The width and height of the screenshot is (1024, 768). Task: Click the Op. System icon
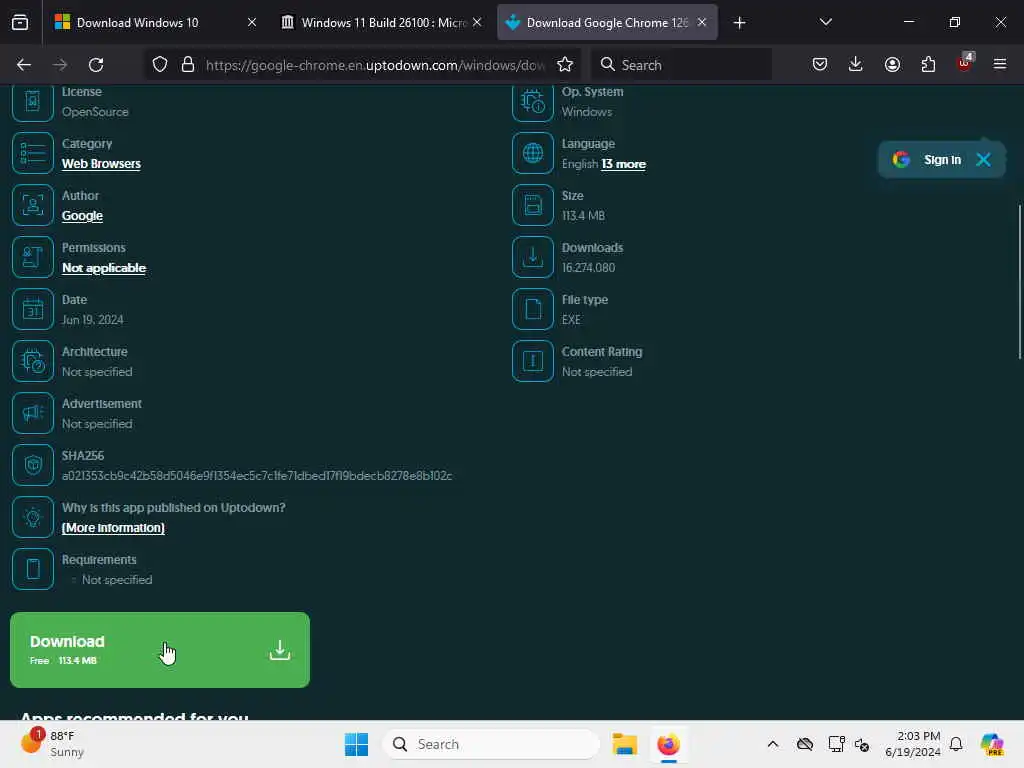point(533,102)
